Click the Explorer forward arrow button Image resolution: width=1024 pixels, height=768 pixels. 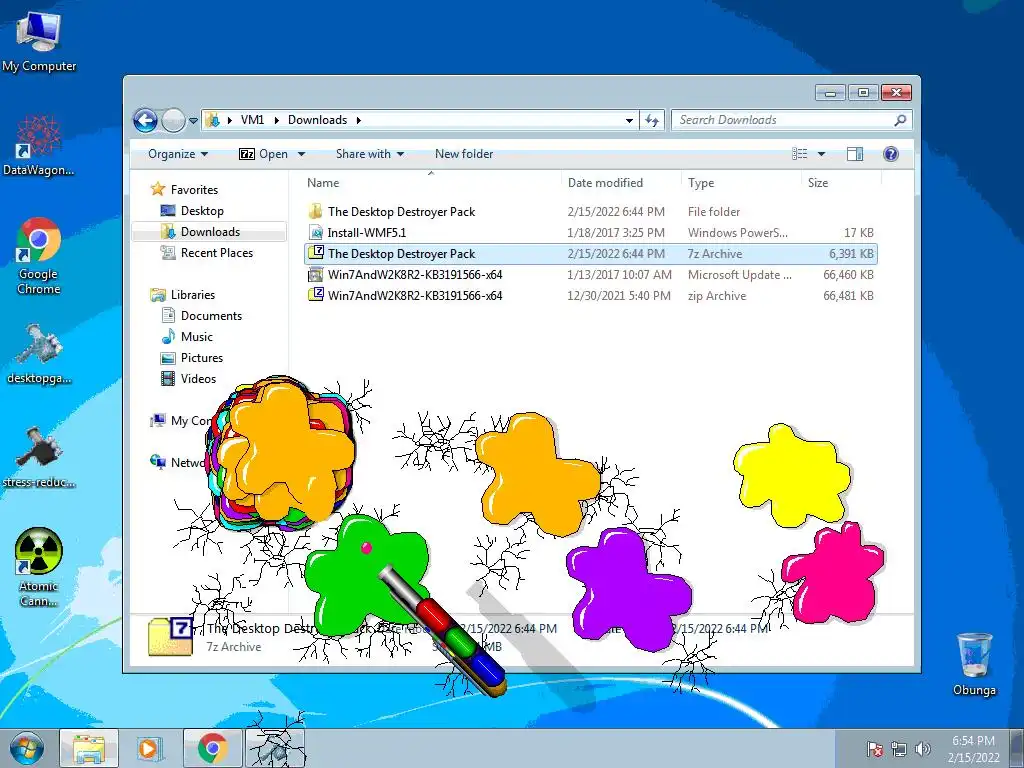(x=173, y=120)
